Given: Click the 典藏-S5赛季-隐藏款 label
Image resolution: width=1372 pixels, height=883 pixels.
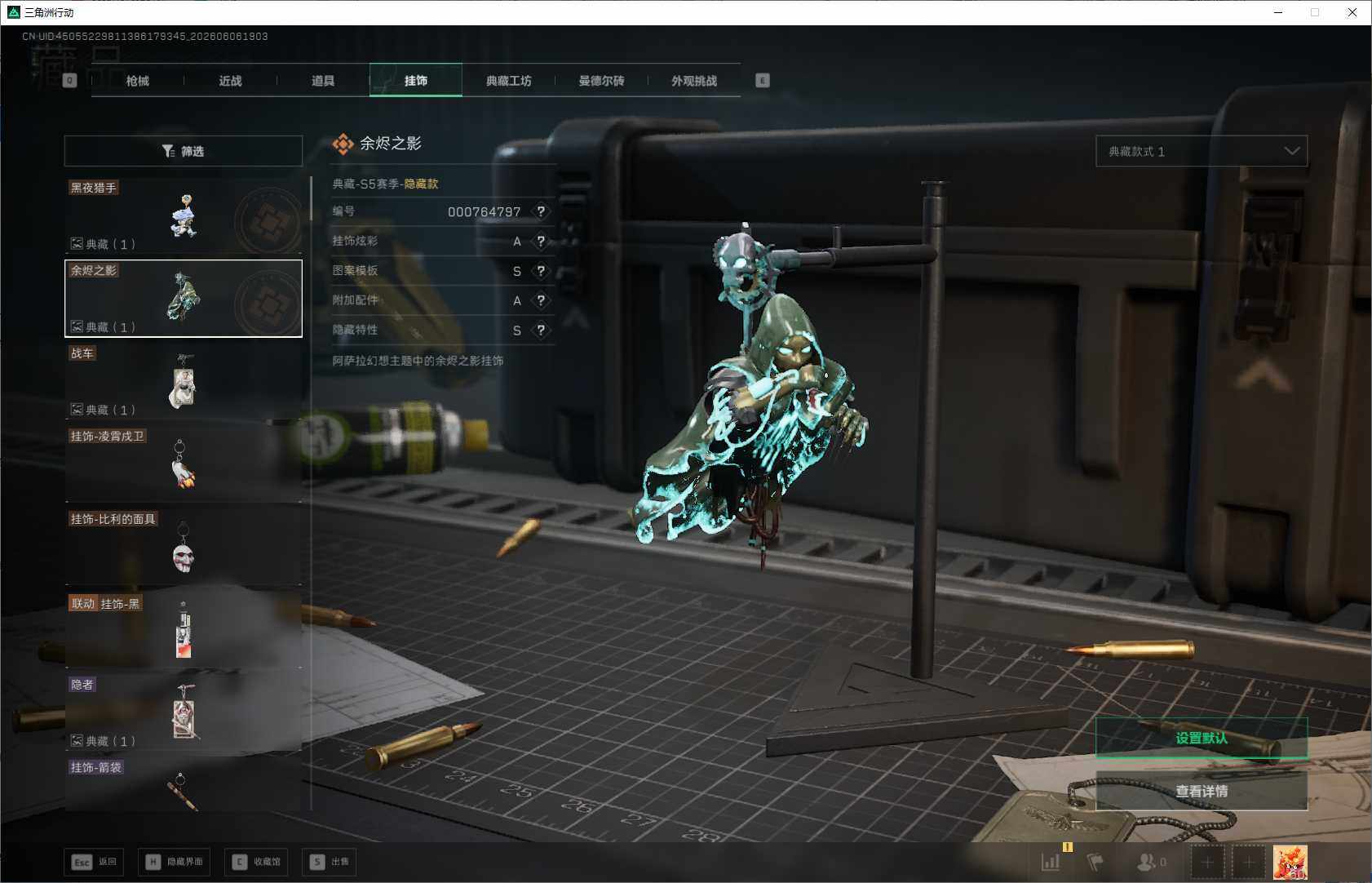Looking at the screenshot, I should [x=385, y=184].
